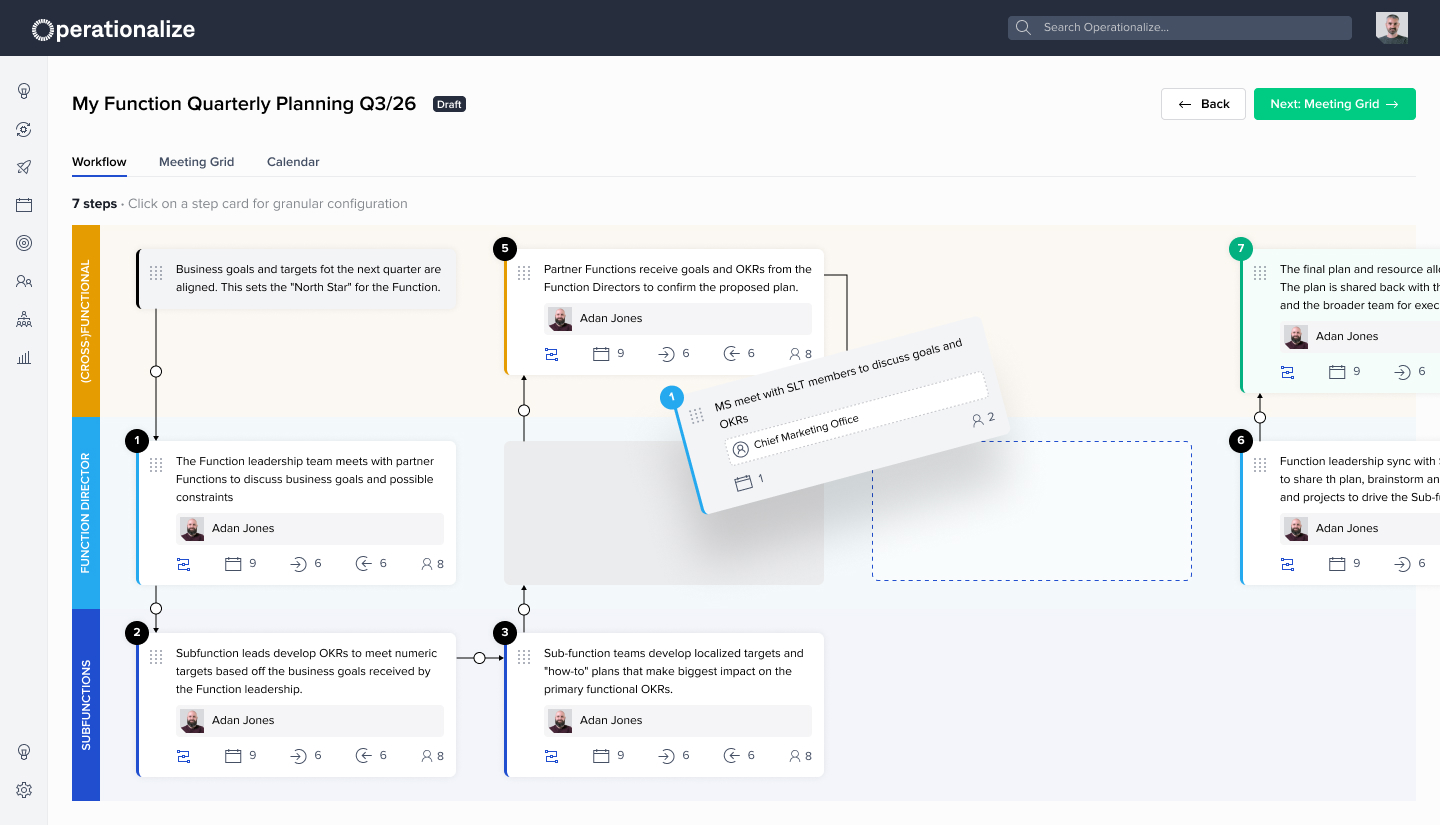Viewport: 1440px width, 825px height.
Task: Open the rocket icon in sidebar
Action: (x=24, y=167)
